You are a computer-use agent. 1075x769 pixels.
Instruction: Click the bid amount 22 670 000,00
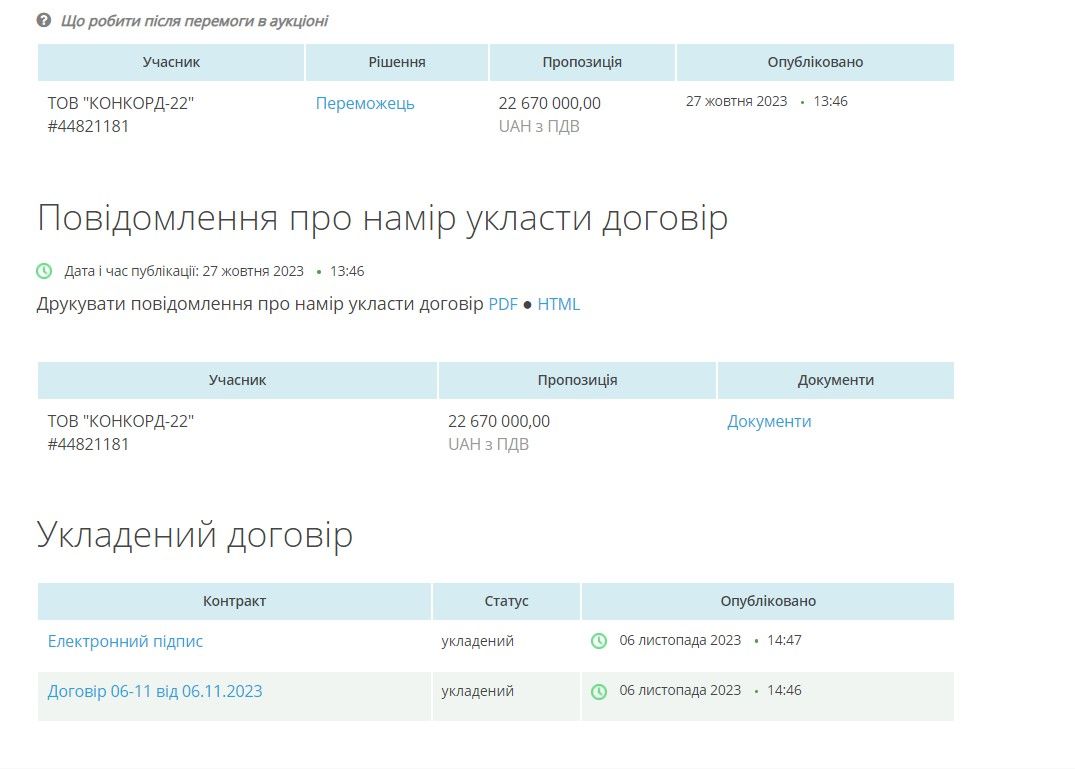tap(551, 102)
